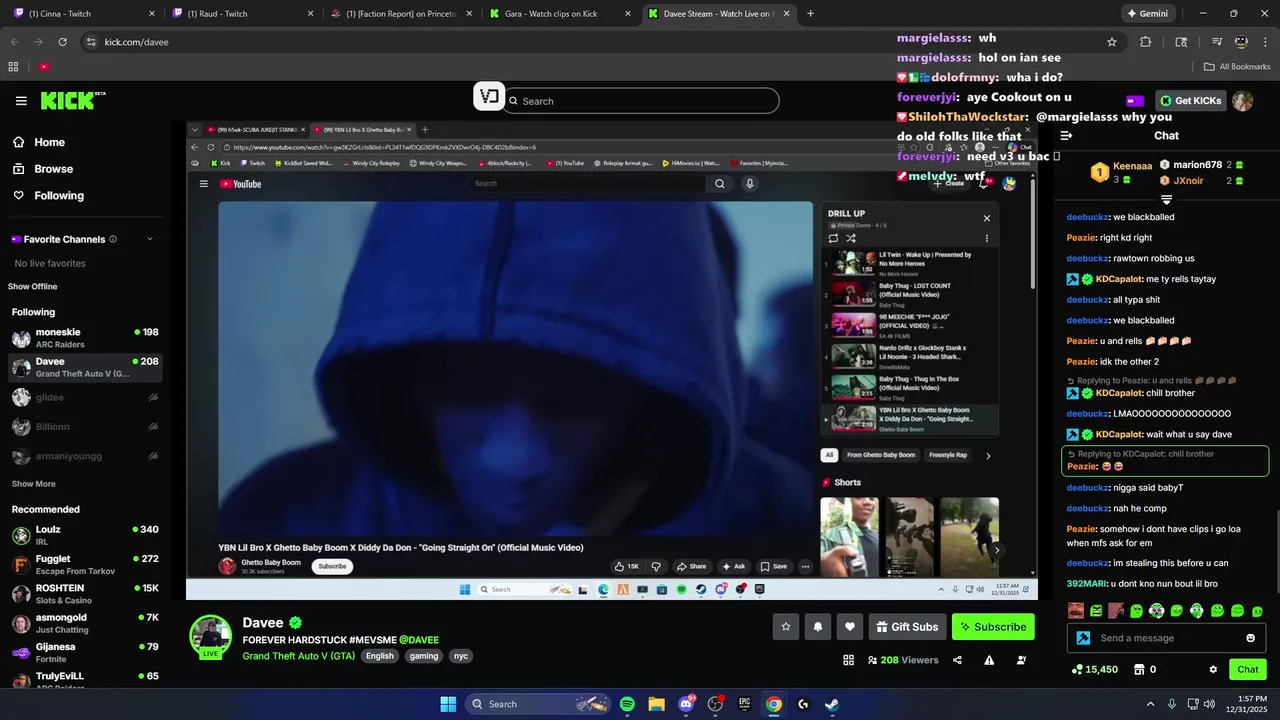Click the Kick search box
The height and width of the screenshot is (720, 1280).
pyautogui.click(x=641, y=101)
